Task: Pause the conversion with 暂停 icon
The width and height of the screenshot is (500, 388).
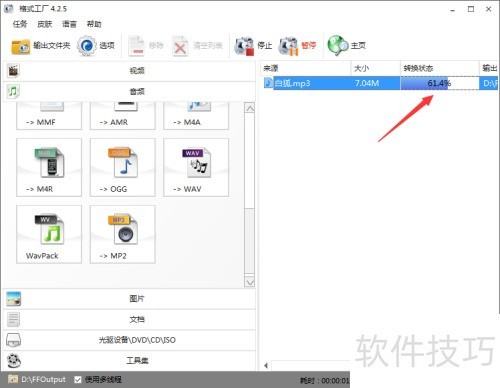Action: (x=289, y=46)
